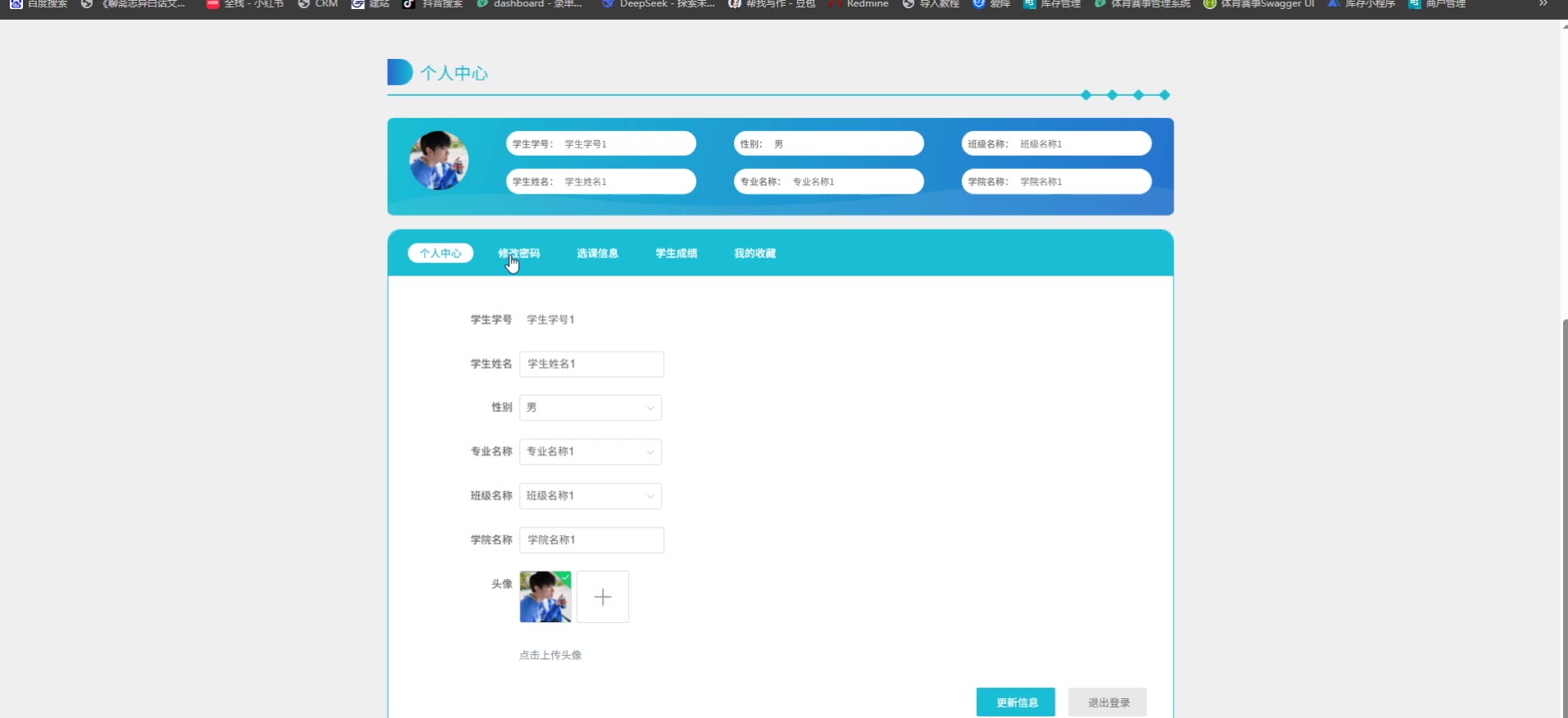Click the 个人中心 page heading
The width and height of the screenshot is (1568, 718).
click(x=454, y=73)
